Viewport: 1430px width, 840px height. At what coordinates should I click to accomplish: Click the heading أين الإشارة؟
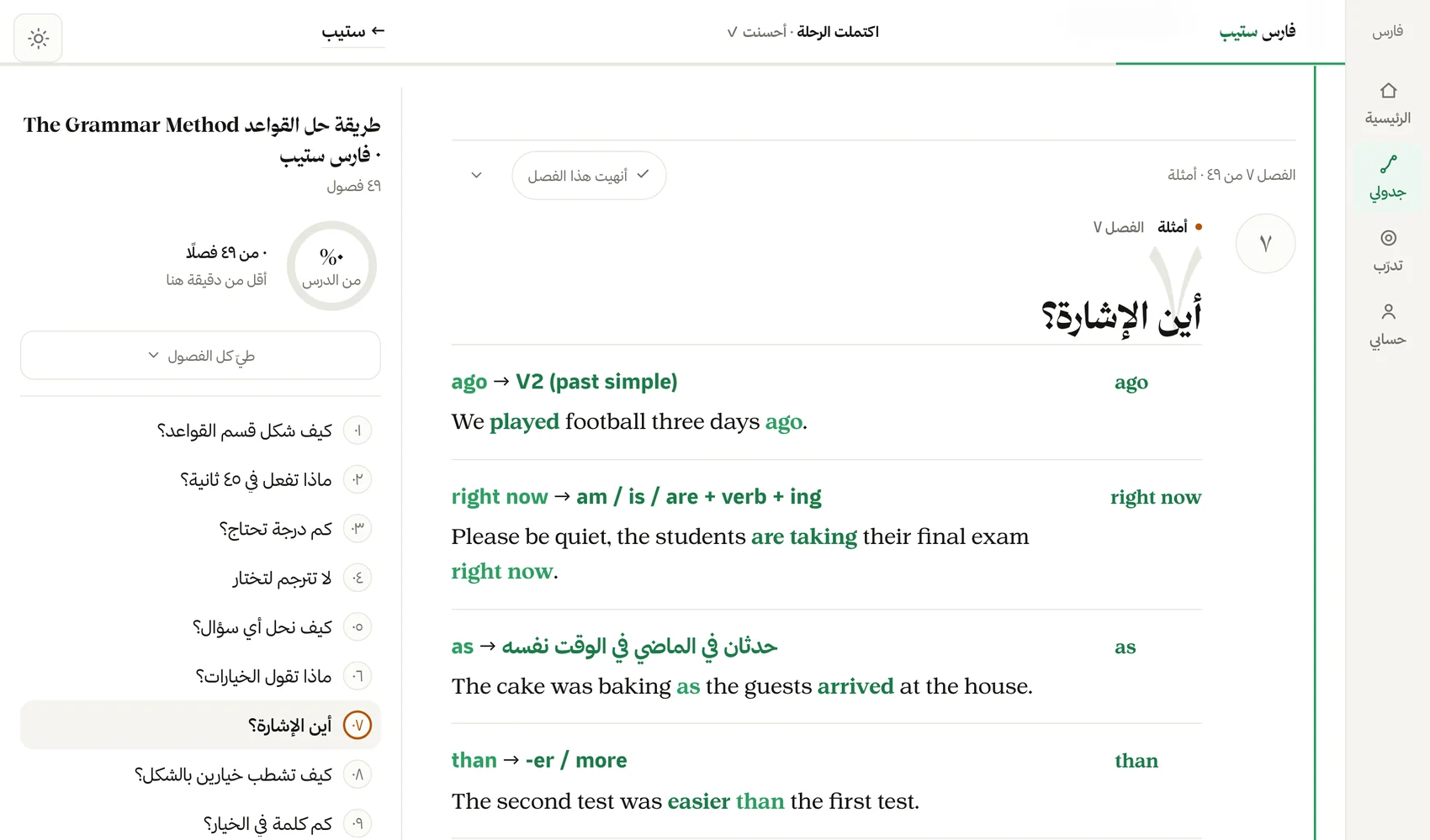click(x=1121, y=316)
